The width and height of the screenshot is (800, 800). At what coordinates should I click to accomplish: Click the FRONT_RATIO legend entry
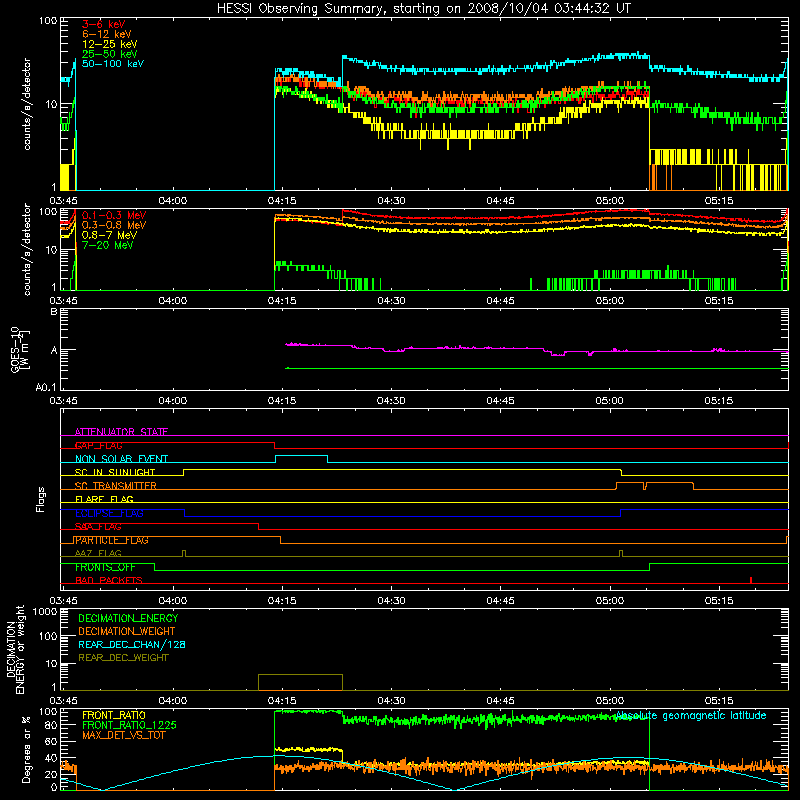[114, 715]
